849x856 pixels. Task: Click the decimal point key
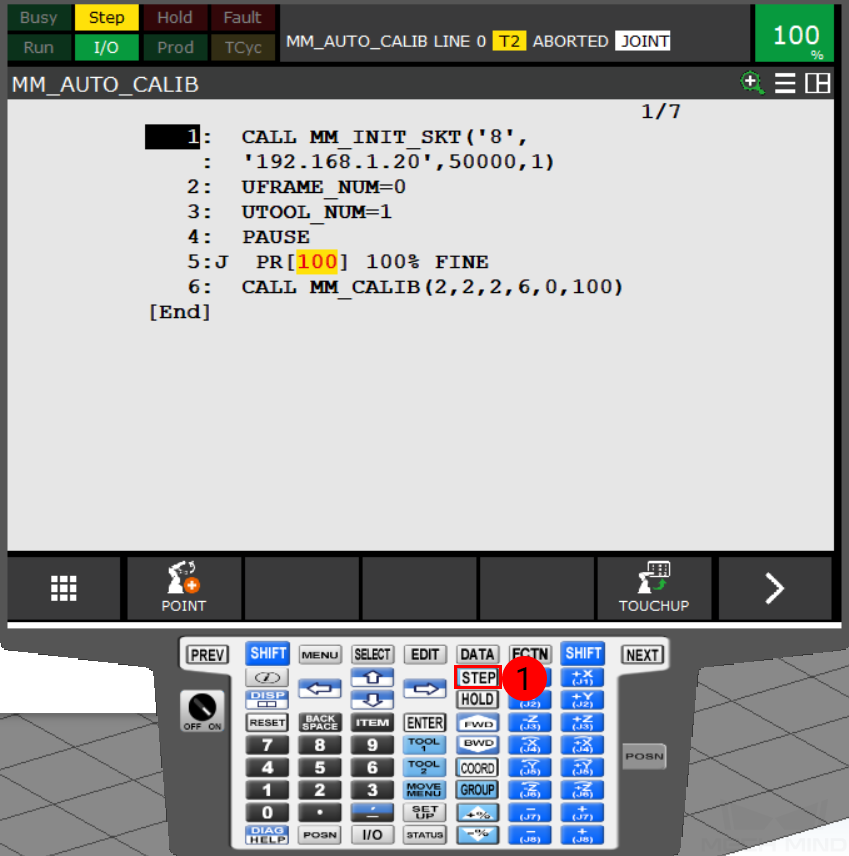tap(320, 813)
